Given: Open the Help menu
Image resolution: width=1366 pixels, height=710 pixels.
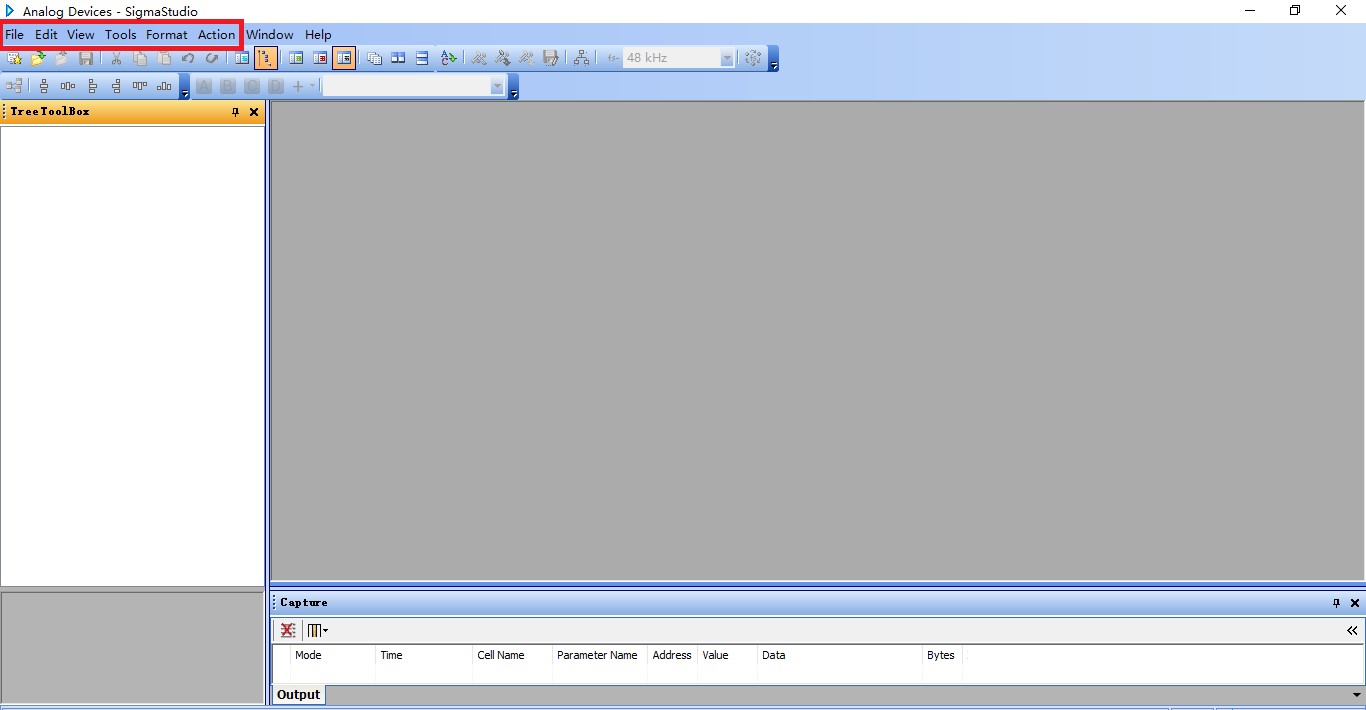Looking at the screenshot, I should 318,34.
